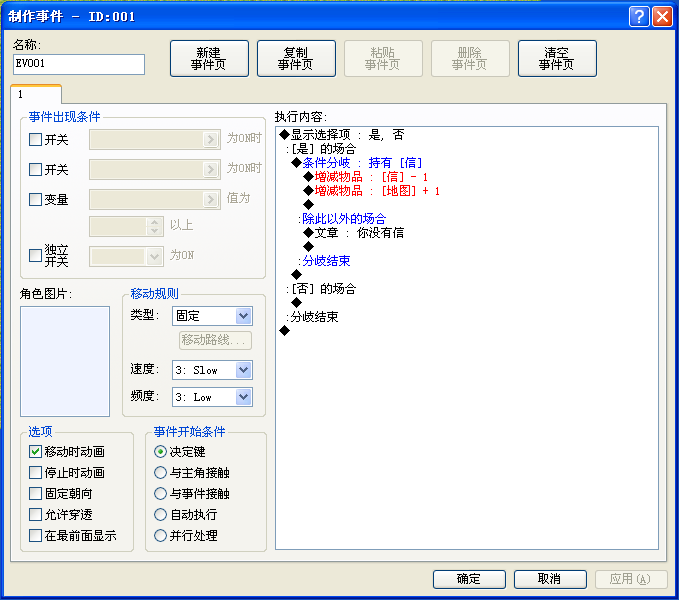Select event page tab 1

coord(36,94)
